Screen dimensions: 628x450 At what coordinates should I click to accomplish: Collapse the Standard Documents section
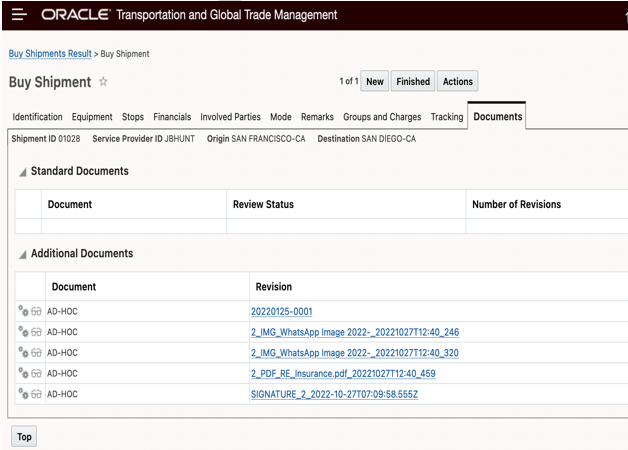tap(23, 172)
